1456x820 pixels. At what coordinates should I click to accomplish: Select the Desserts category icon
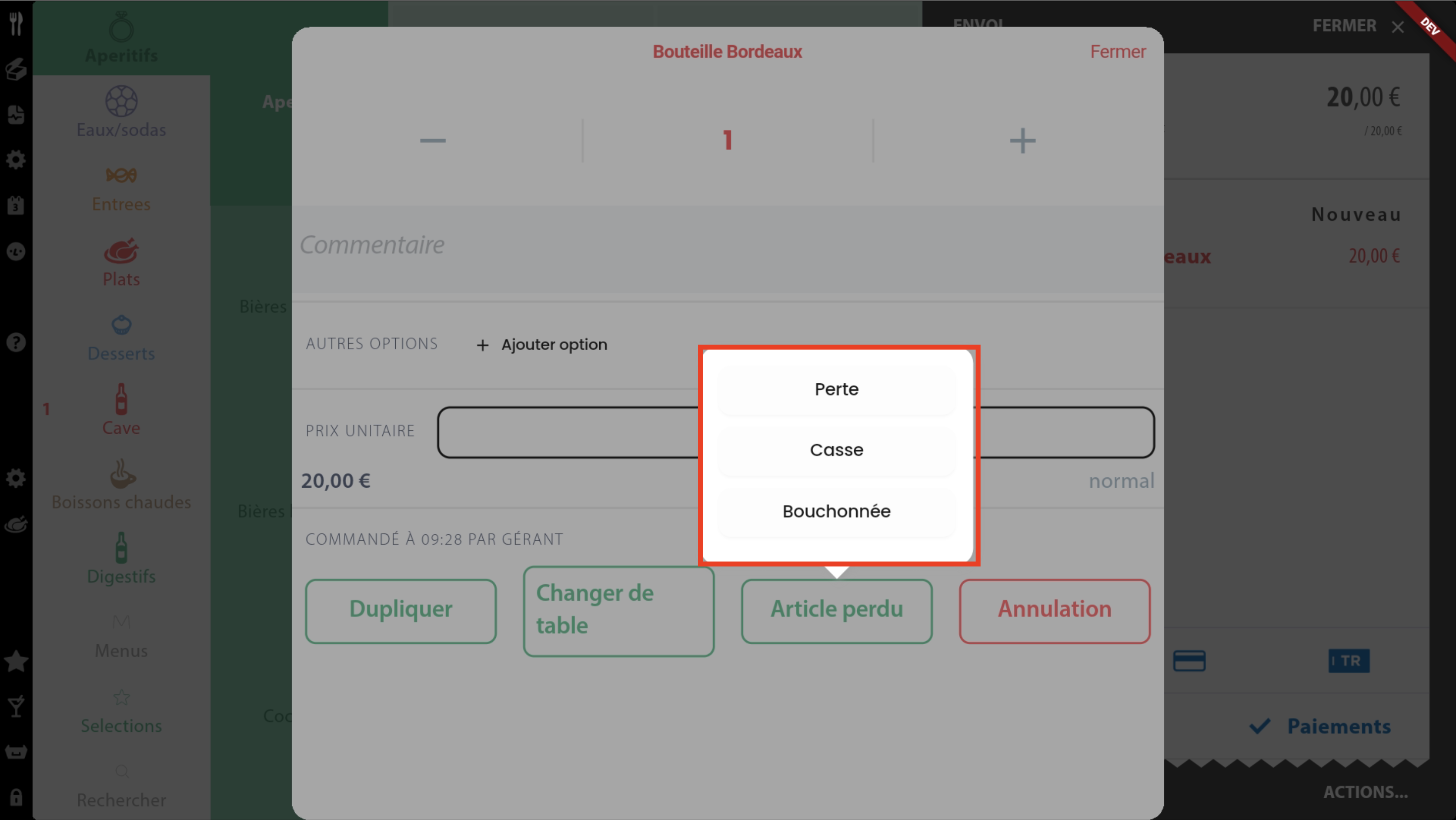point(121,325)
